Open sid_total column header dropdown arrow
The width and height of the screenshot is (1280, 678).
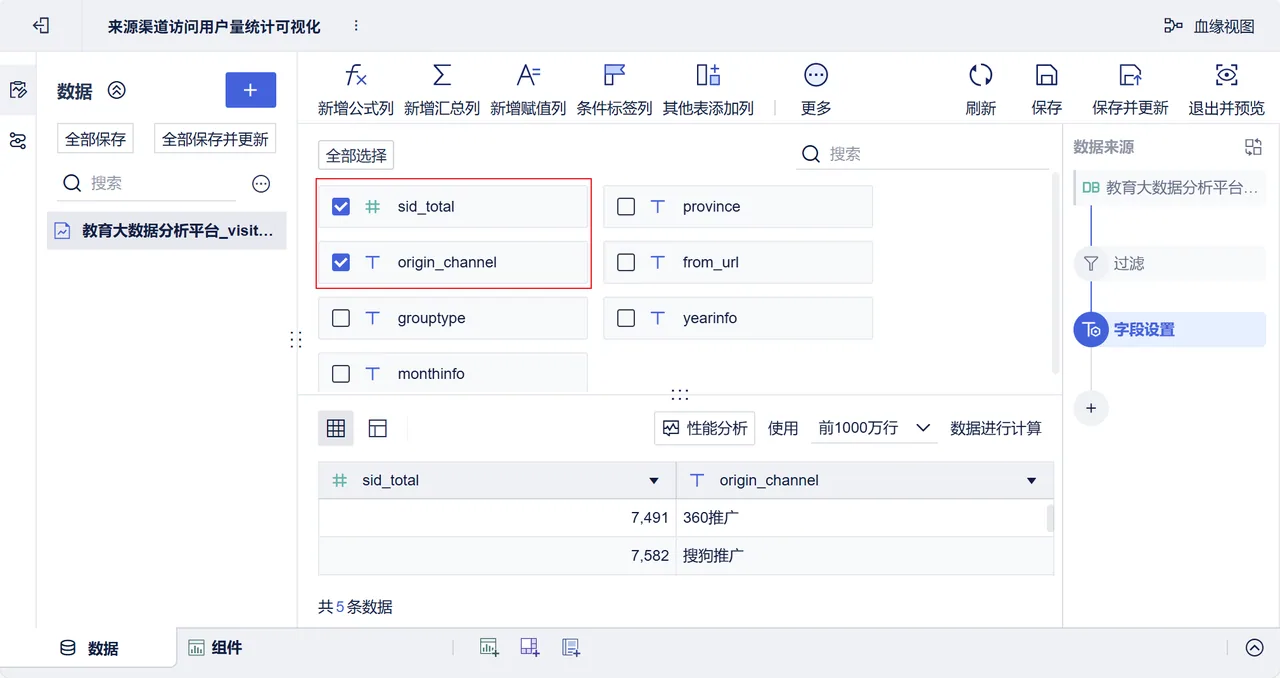point(654,481)
